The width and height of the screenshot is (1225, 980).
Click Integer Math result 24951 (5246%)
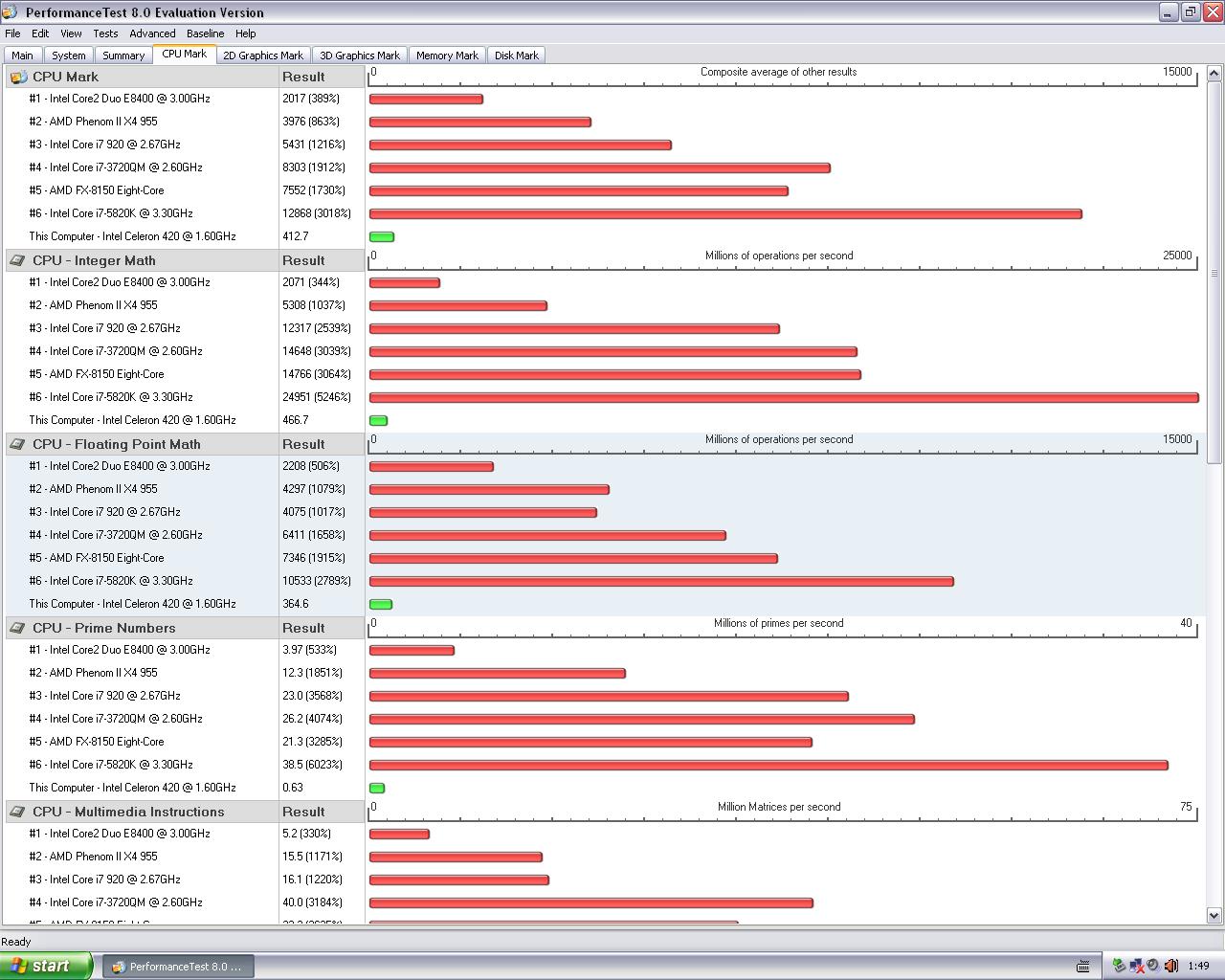pos(317,397)
